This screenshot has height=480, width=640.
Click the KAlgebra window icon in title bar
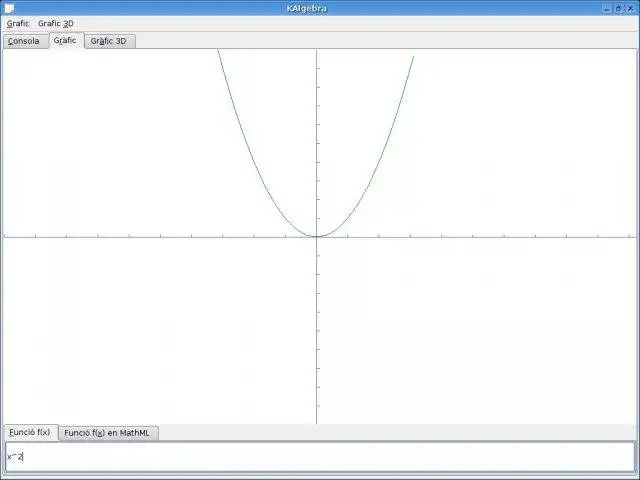pyautogui.click(x=9, y=8)
